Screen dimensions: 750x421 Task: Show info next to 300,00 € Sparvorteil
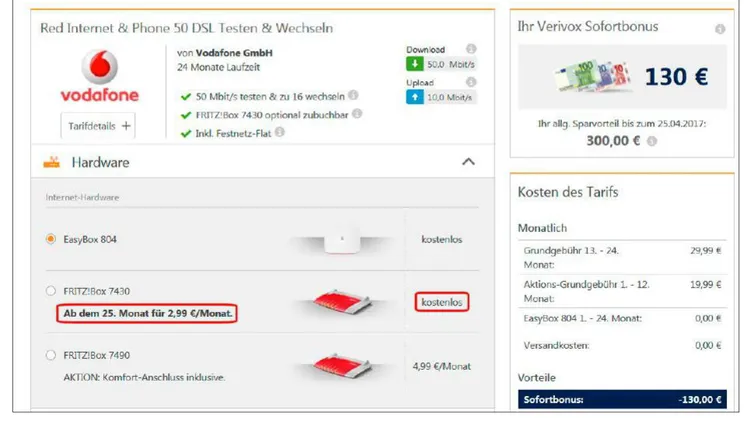pyautogui.click(x=651, y=141)
